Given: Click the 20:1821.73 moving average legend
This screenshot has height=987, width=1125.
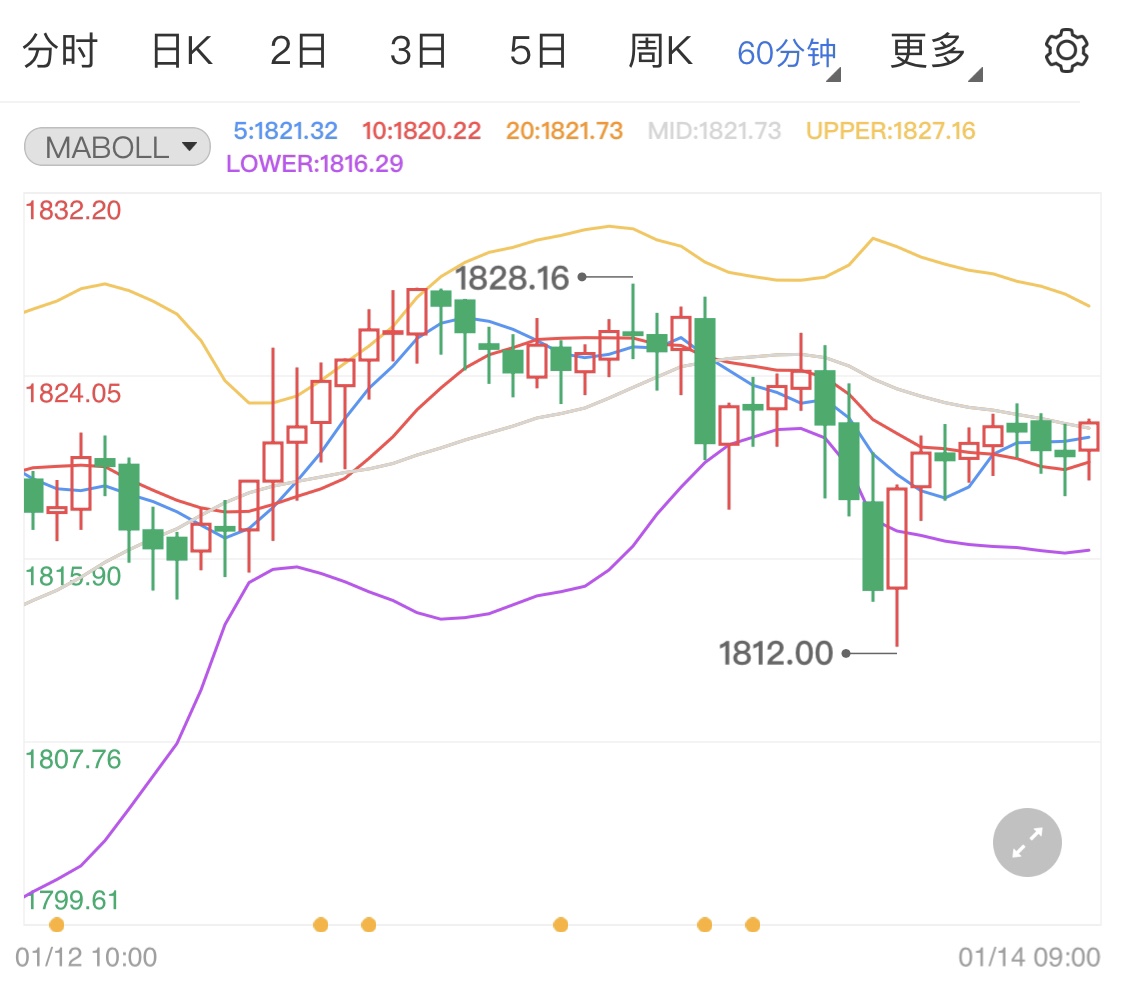Looking at the screenshot, I should (563, 131).
